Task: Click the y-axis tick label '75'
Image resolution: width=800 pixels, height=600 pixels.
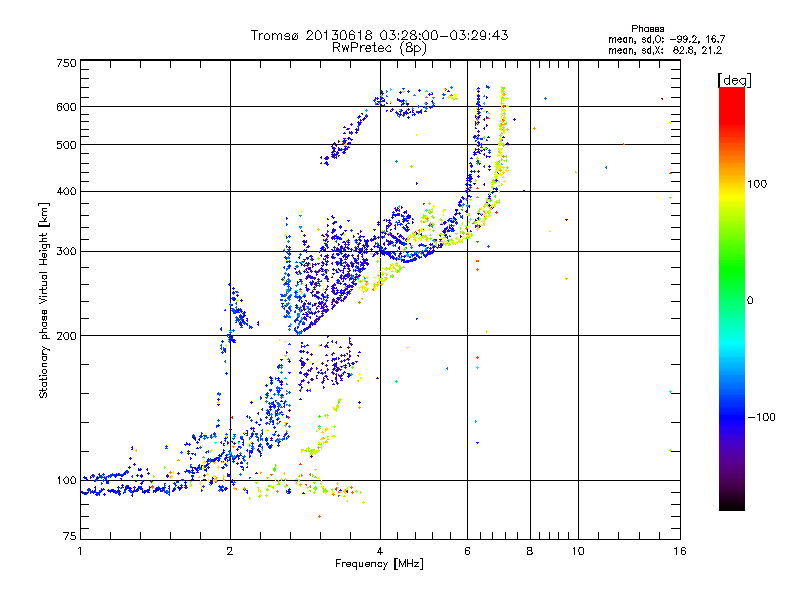Action: pos(70,536)
